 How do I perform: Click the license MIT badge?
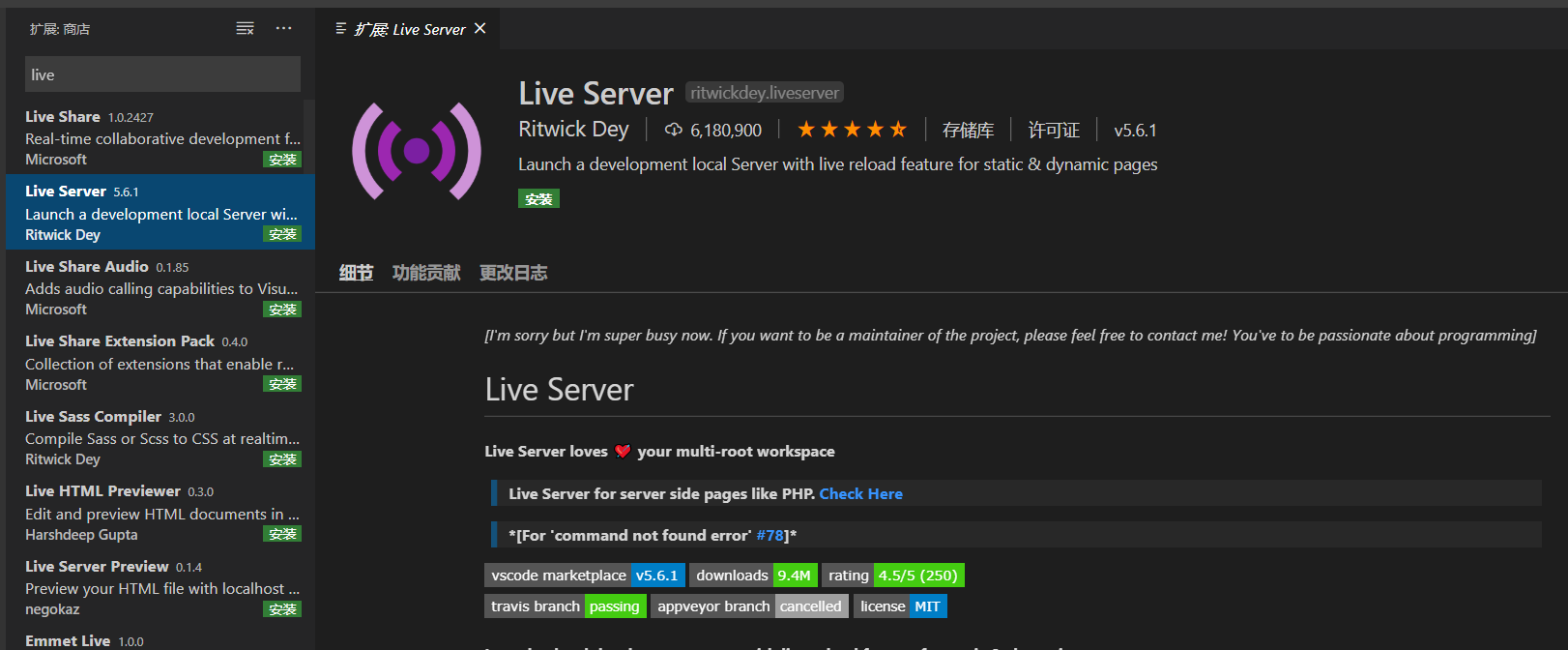pos(900,606)
